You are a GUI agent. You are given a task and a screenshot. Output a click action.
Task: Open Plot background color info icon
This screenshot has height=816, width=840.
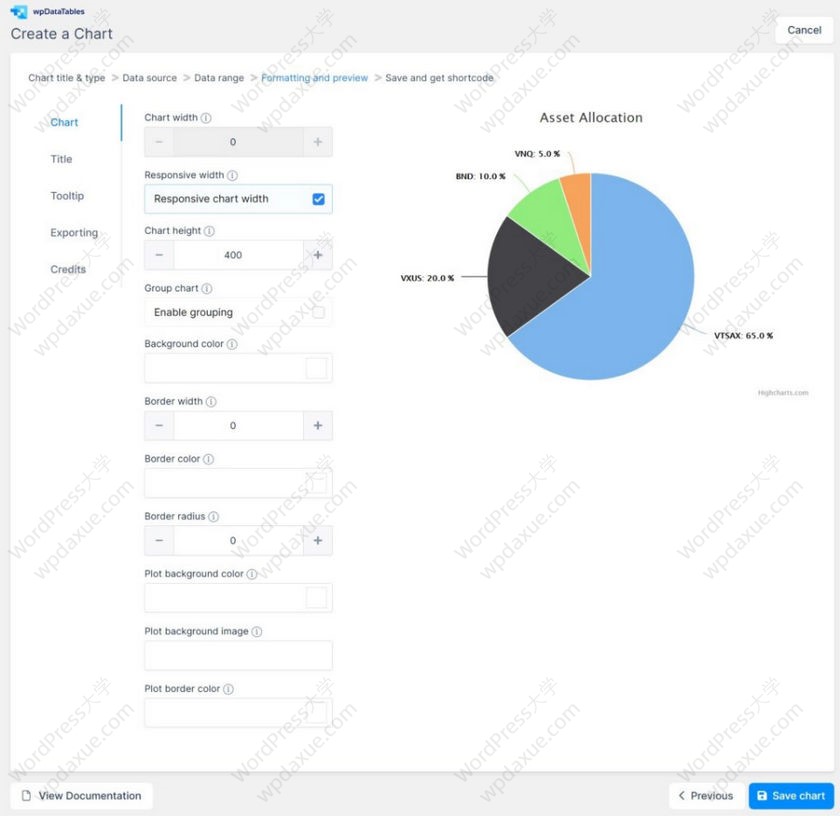pyautogui.click(x=252, y=574)
